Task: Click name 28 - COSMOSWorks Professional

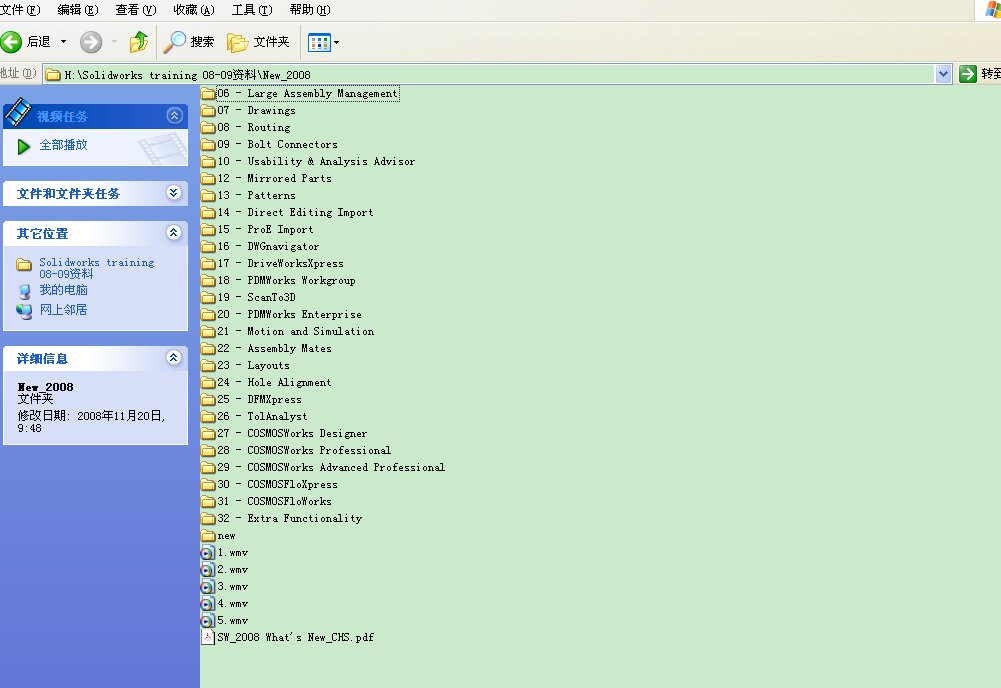Action: (304, 451)
